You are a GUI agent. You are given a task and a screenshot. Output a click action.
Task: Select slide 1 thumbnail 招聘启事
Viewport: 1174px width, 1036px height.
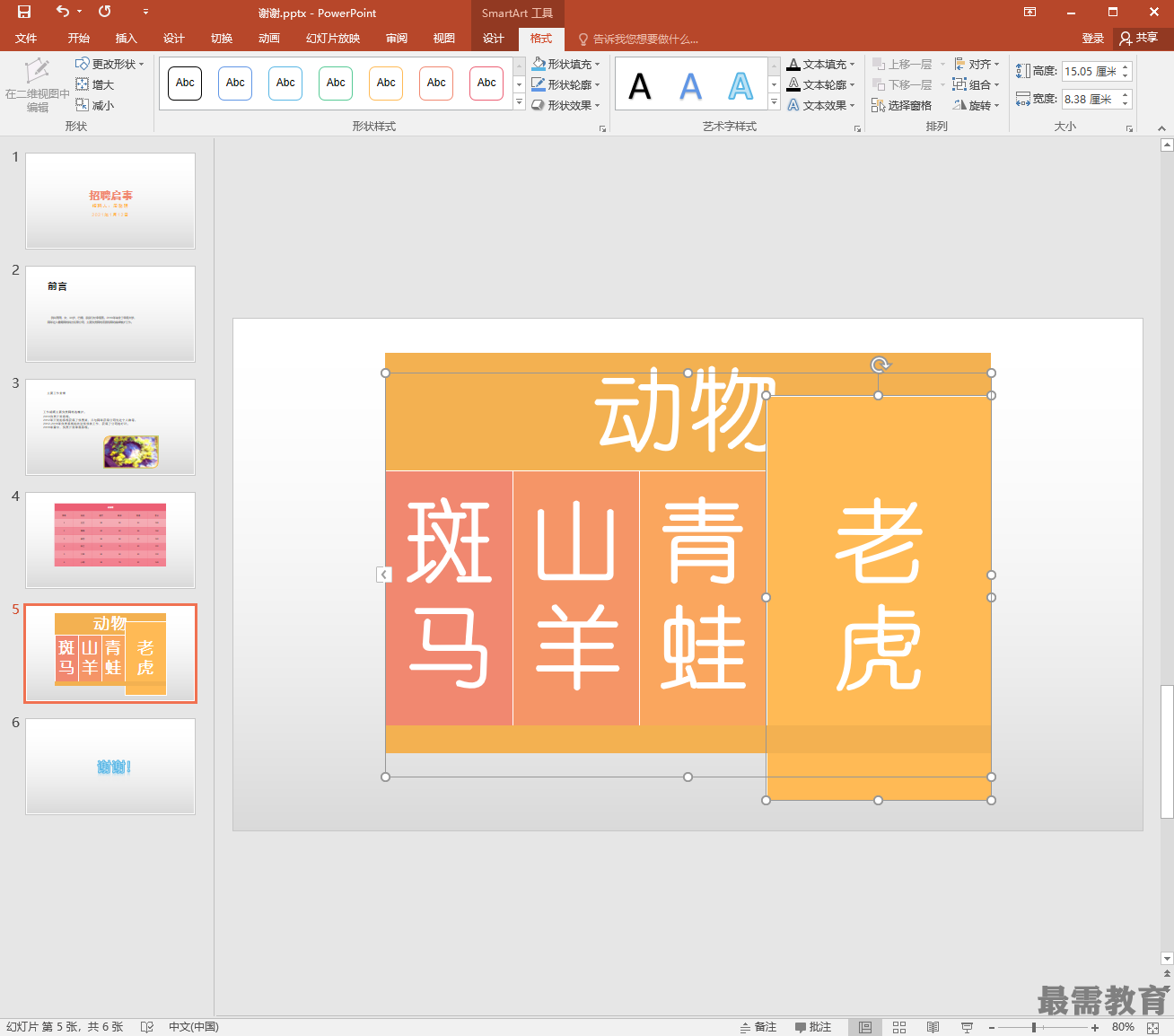[110, 200]
